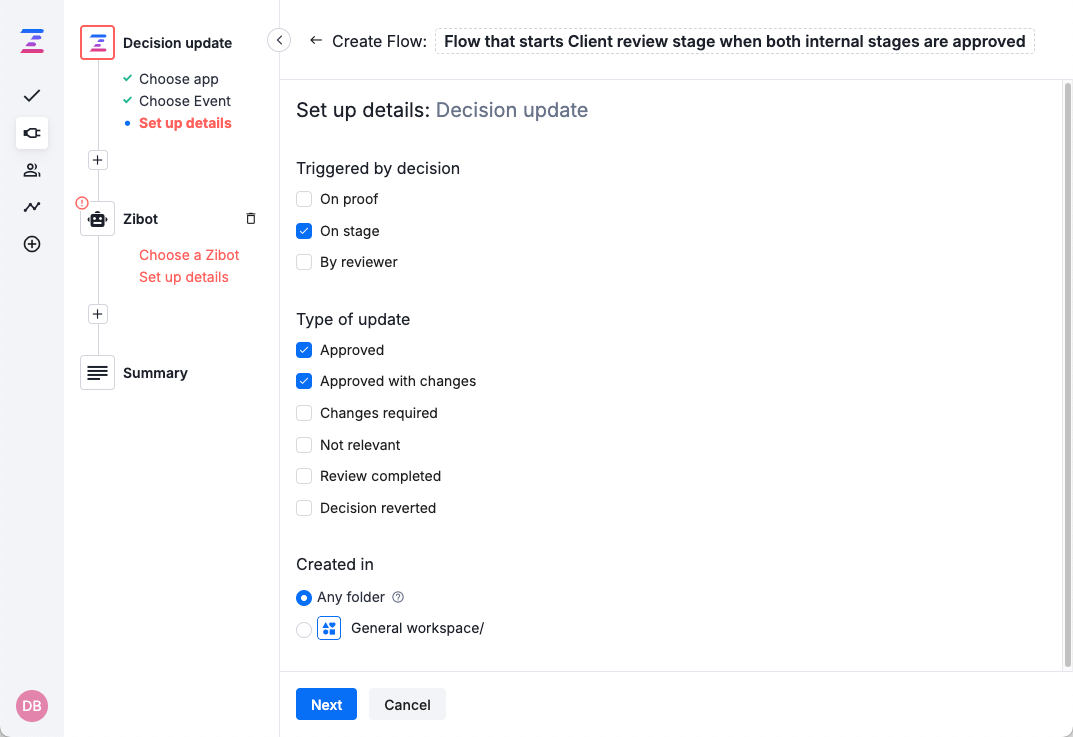This screenshot has height=737, width=1073.
Task: Collapse the flow steps side panel
Action: [279, 40]
